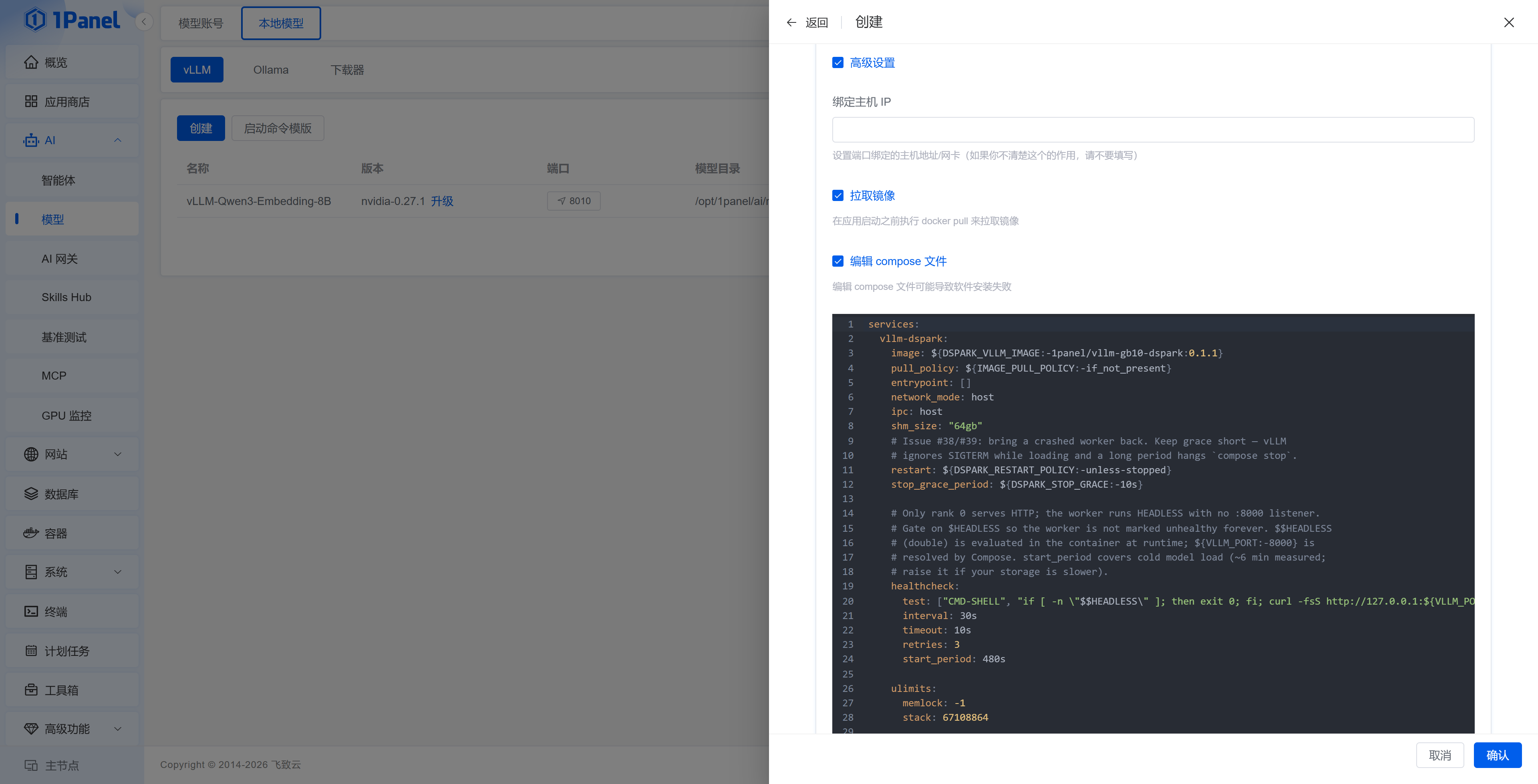Open 启动命令模版
The width and height of the screenshot is (1538, 784).
pyautogui.click(x=278, y=129)
